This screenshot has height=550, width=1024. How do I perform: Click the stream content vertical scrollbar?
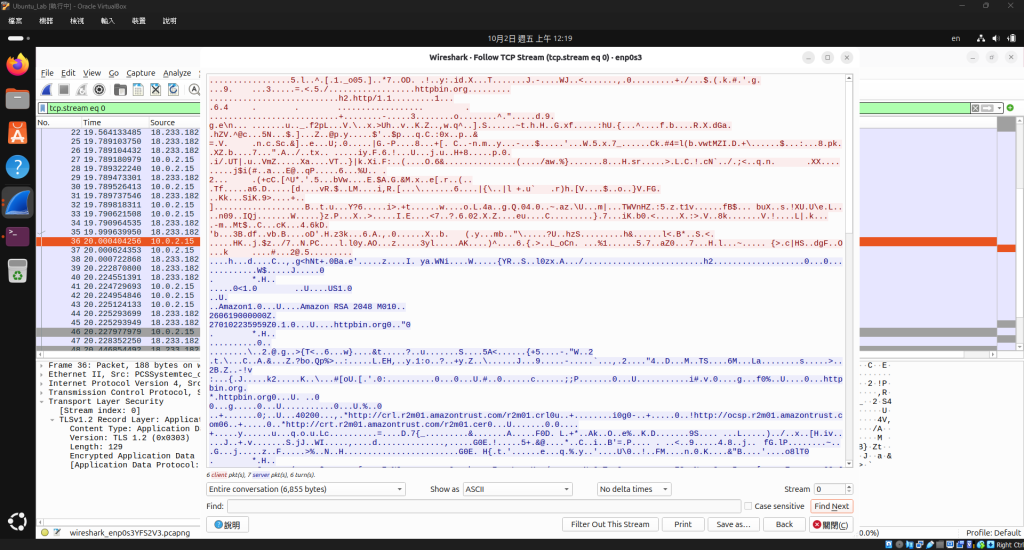849,270
